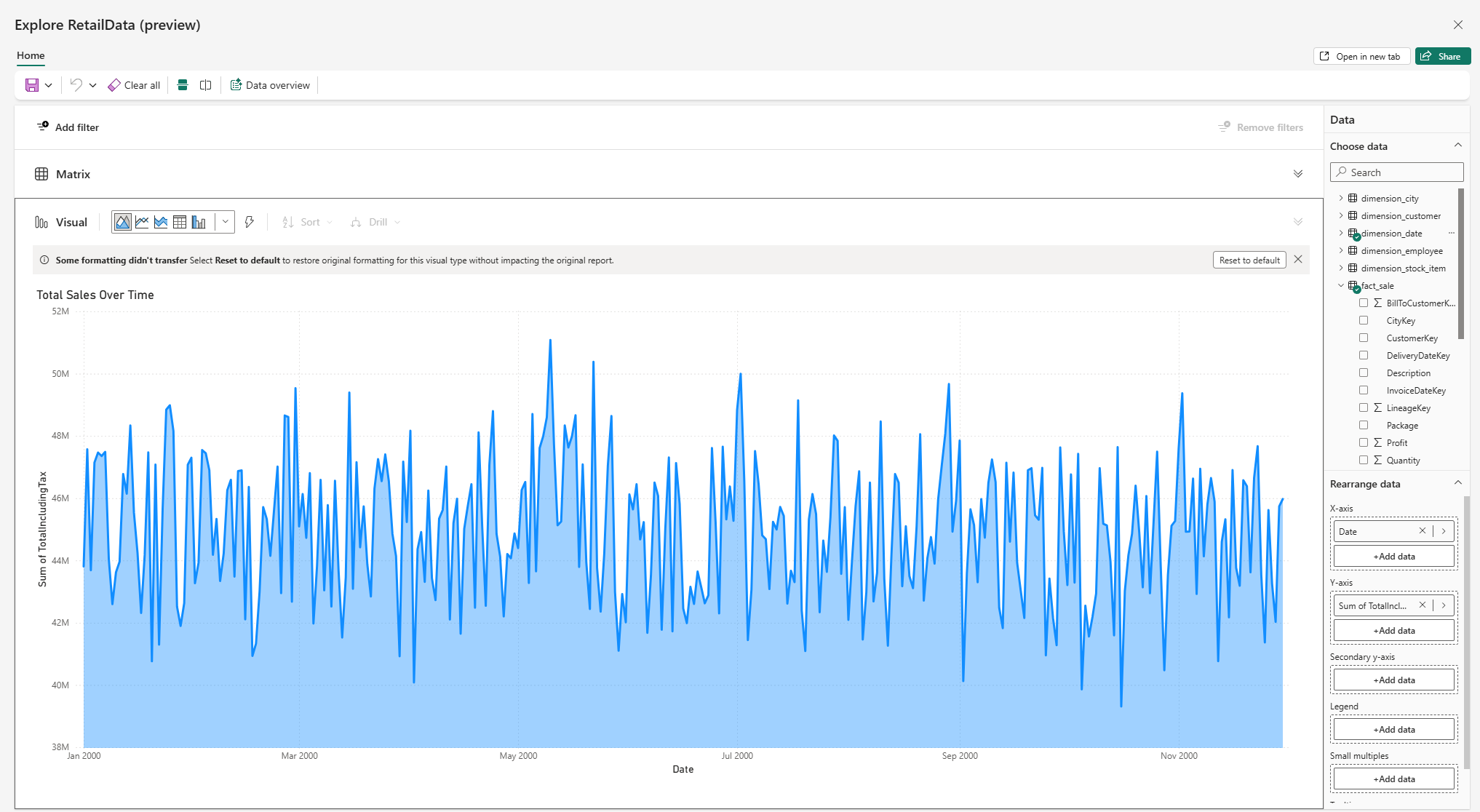Switch to the bar chart visual
1480x812 pixels.
click(199, 222)
